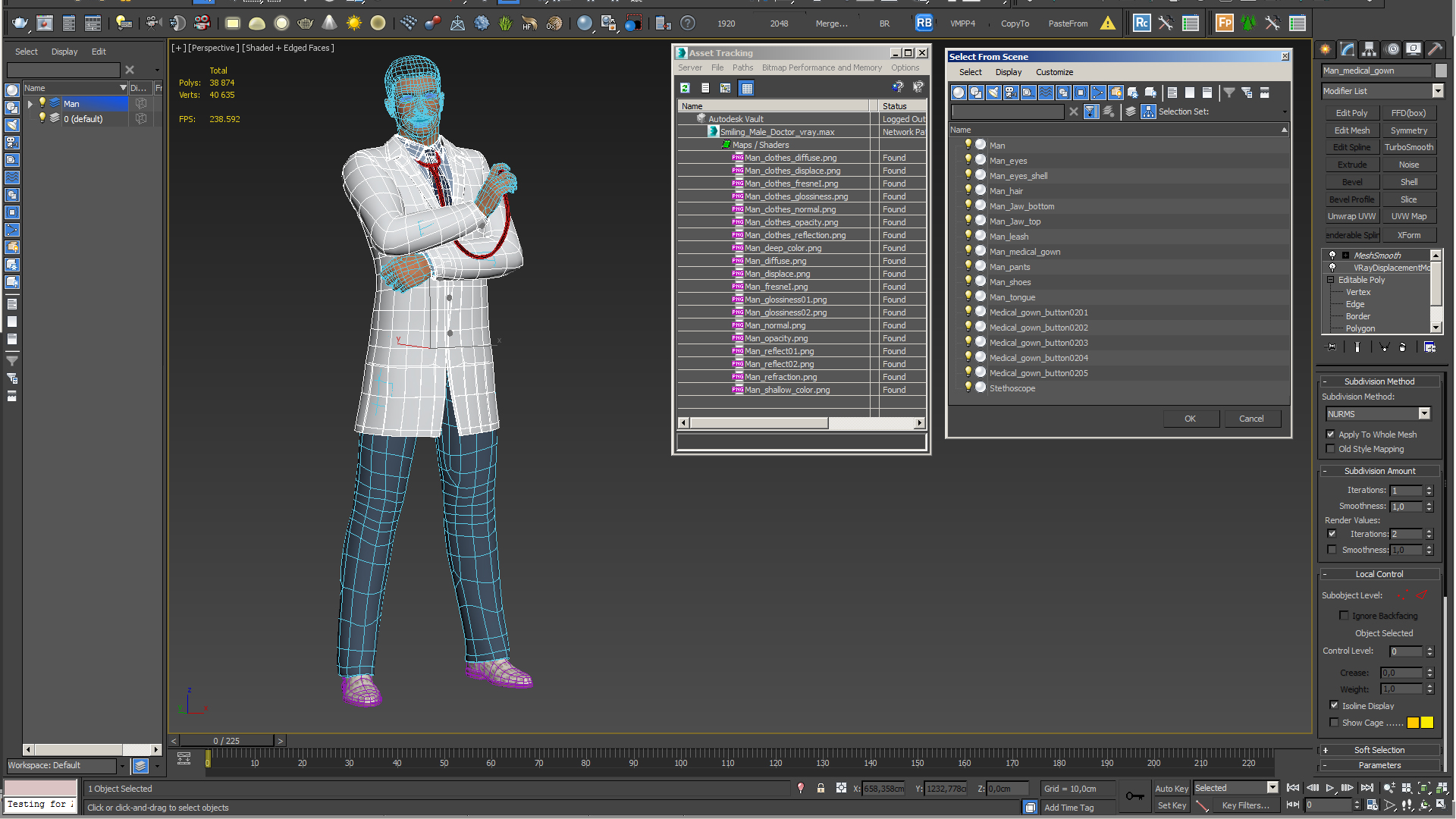Open the Modify panel tab icon
The width and height of the screenshot is (1456, 819).
click(1348, 49)
